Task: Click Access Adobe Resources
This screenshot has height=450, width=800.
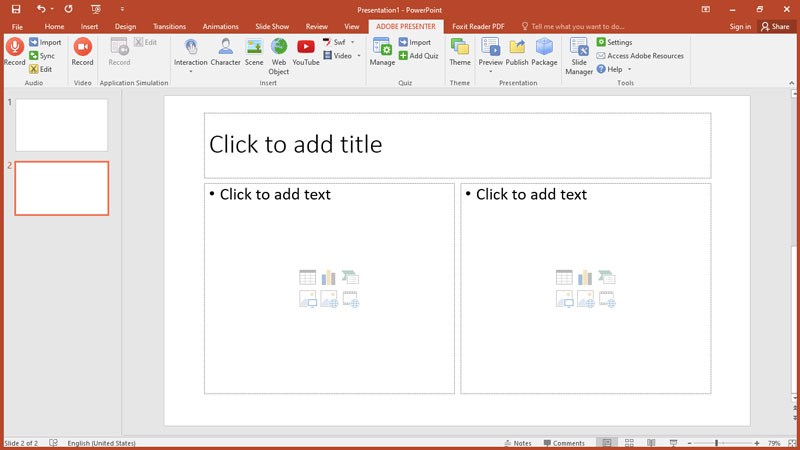Action: [x=640, y=56]
